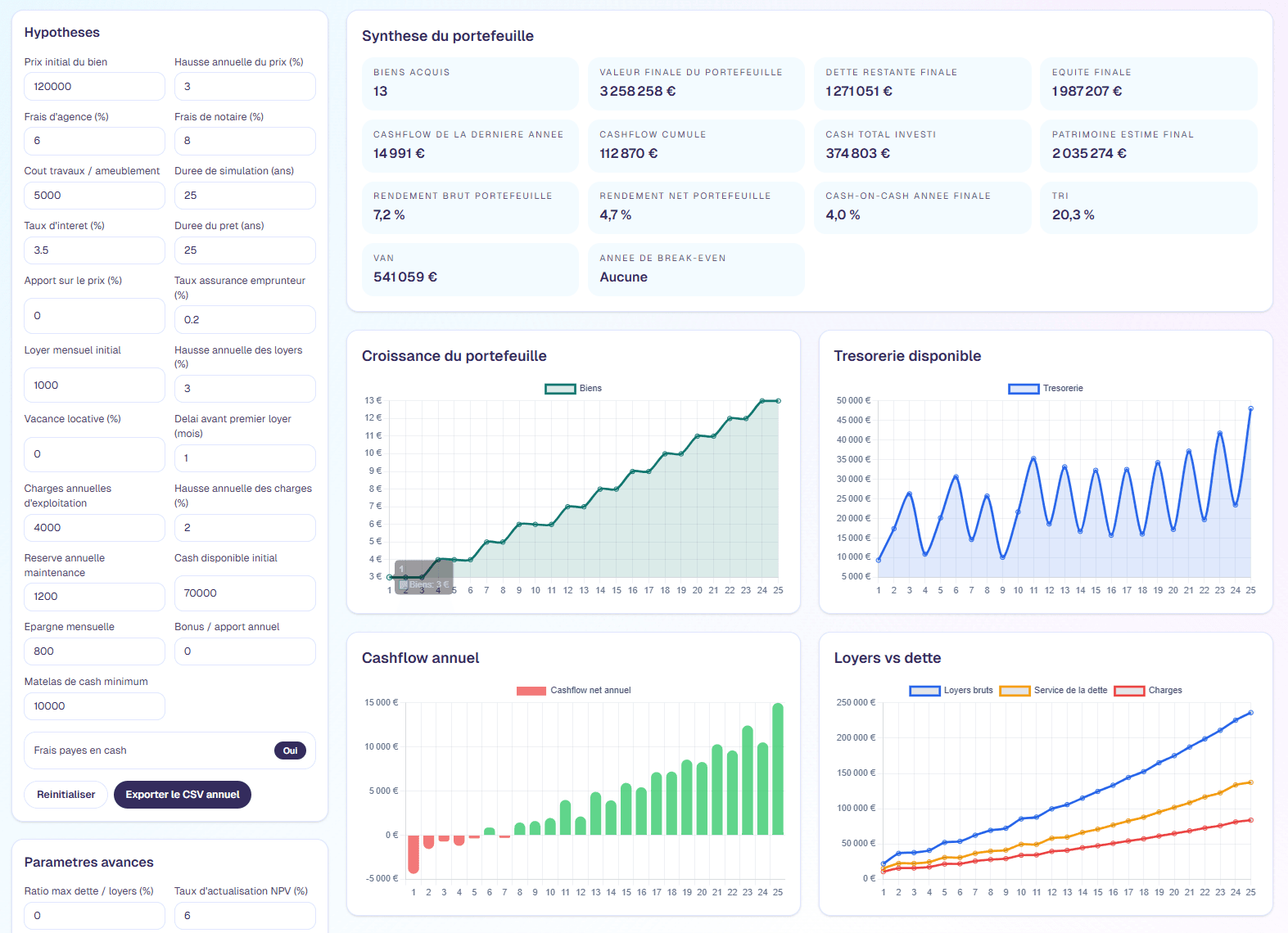1288x933 pixels.
Task: Click the TRI value 20,3 %
Action: tap(1073, 215)
